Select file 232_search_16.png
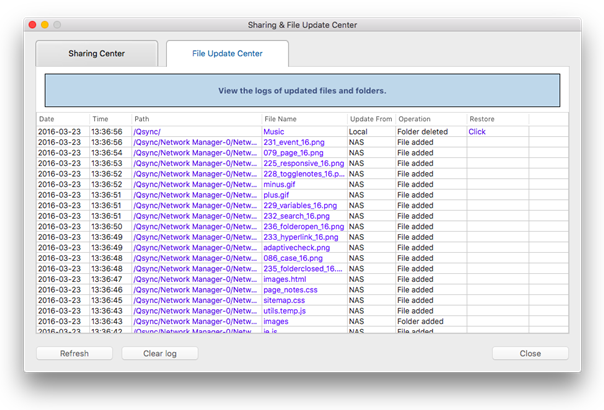This screenshot has height=410, width=604. 297,216
